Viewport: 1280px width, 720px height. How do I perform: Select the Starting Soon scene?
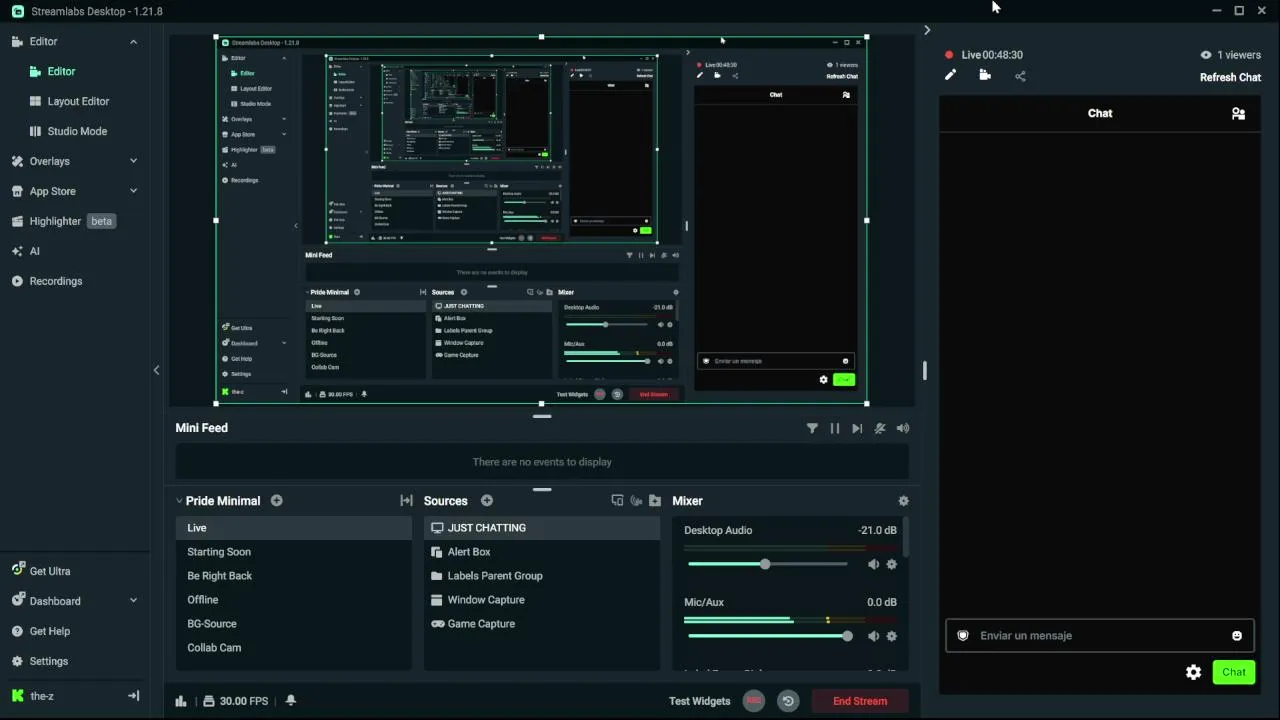pyautogui.click(x=294, y=552)
